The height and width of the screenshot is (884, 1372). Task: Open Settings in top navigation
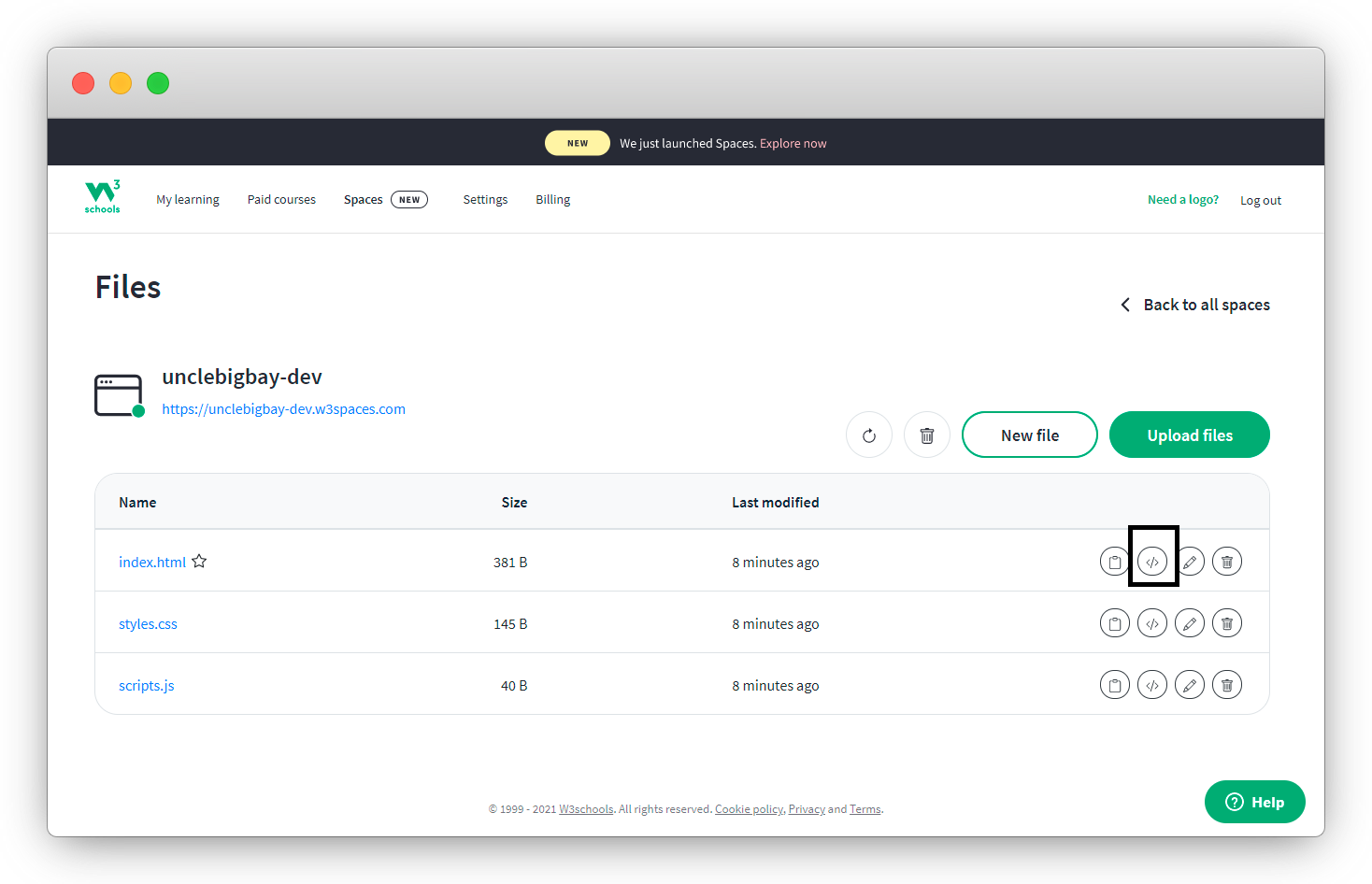tap(485, 200)
